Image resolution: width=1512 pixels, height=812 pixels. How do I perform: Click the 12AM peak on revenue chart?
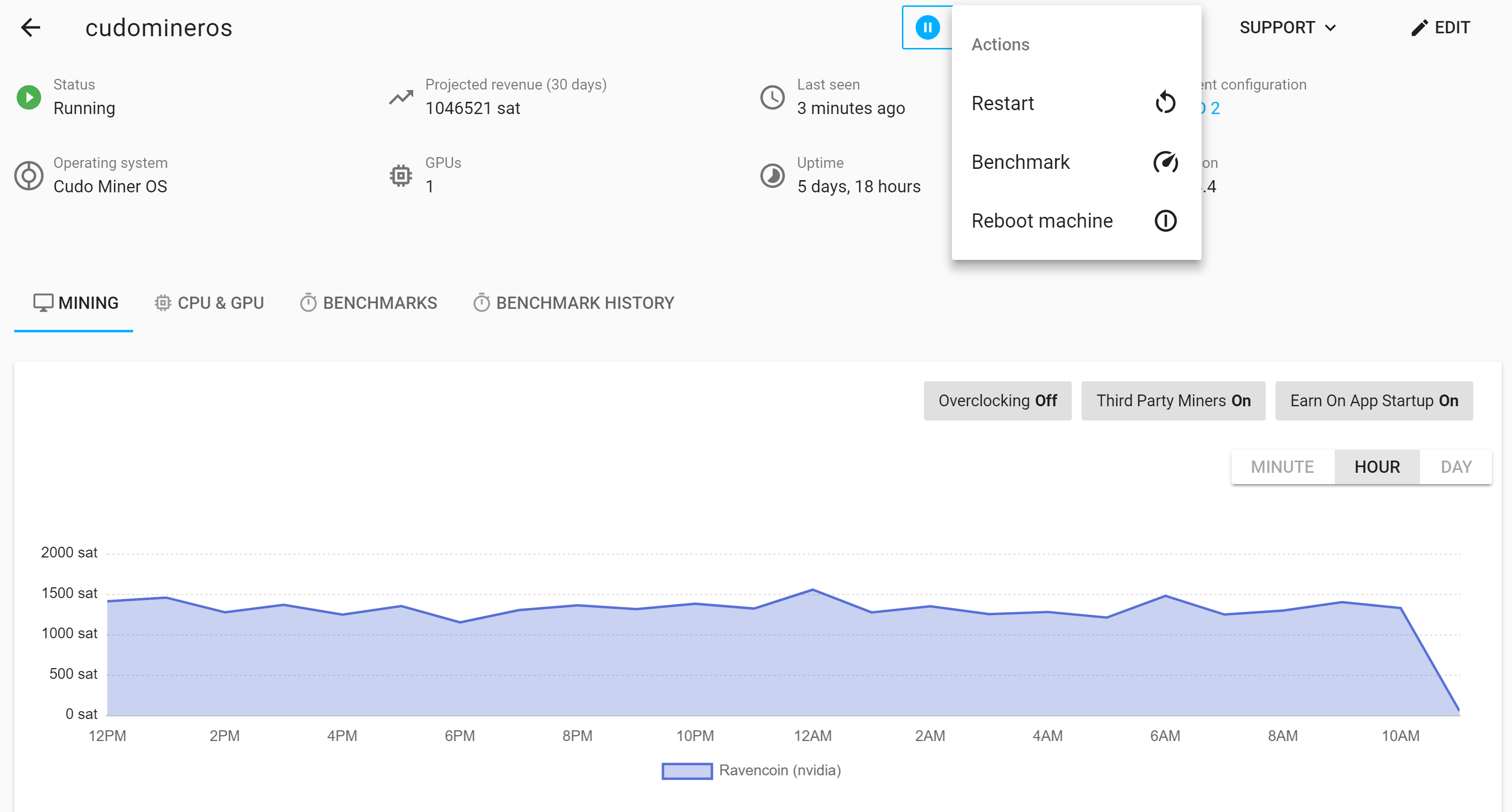pyautogui.click(x=812, y=590)
